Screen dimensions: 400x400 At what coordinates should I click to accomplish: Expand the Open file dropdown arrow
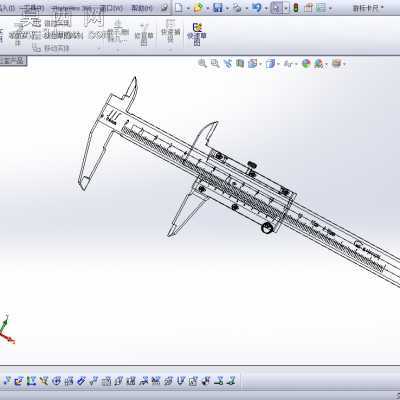(207, 8)
